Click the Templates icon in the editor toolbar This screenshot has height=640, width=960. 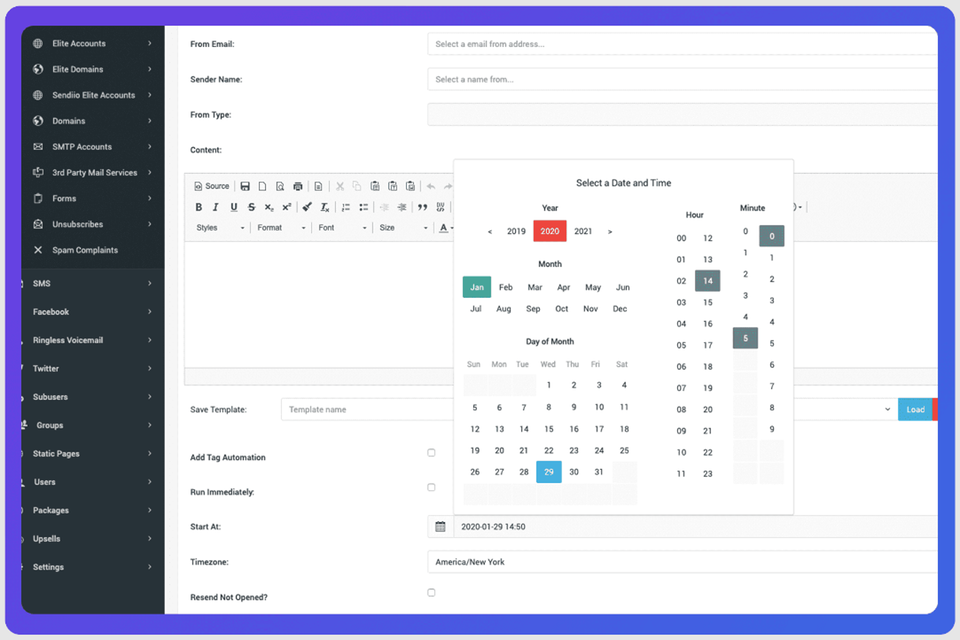(318, 186)
